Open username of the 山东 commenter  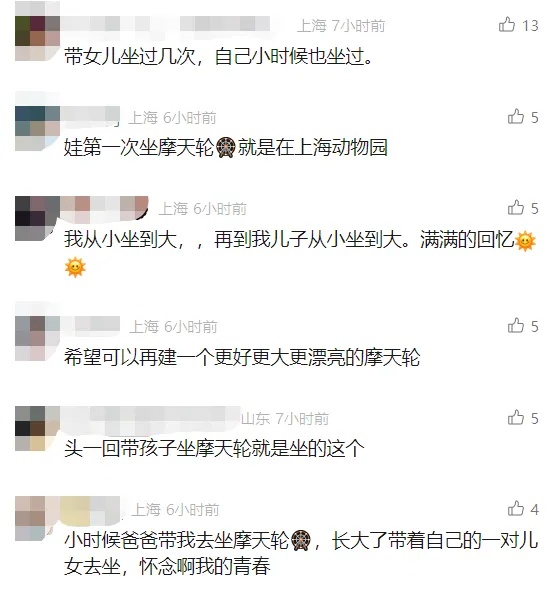152,418
